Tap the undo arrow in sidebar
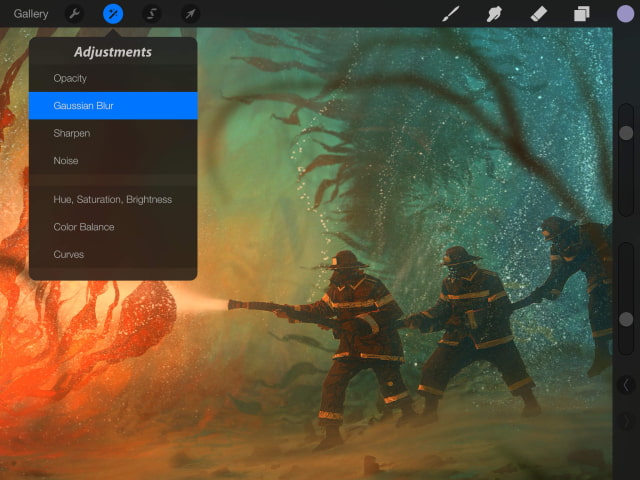Screen dimensions: 640x480 pyautogui.click(x=626, y=385)
